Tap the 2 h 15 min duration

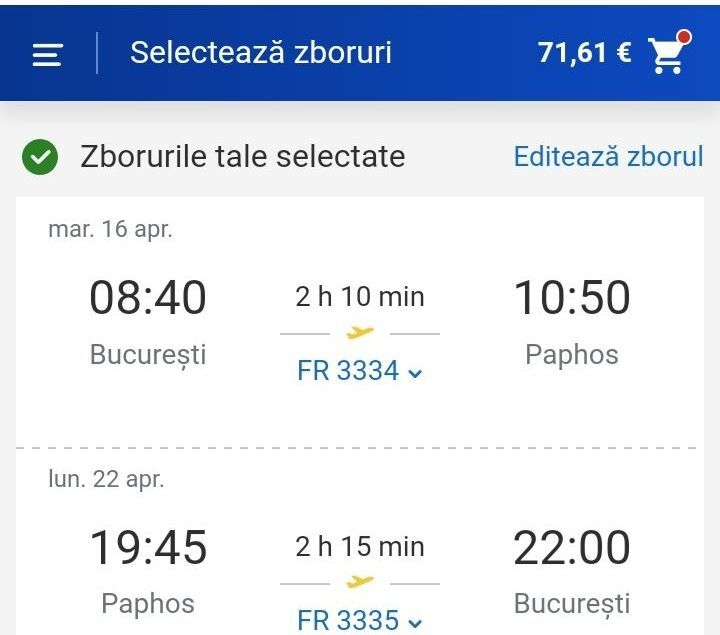[360, 547]
